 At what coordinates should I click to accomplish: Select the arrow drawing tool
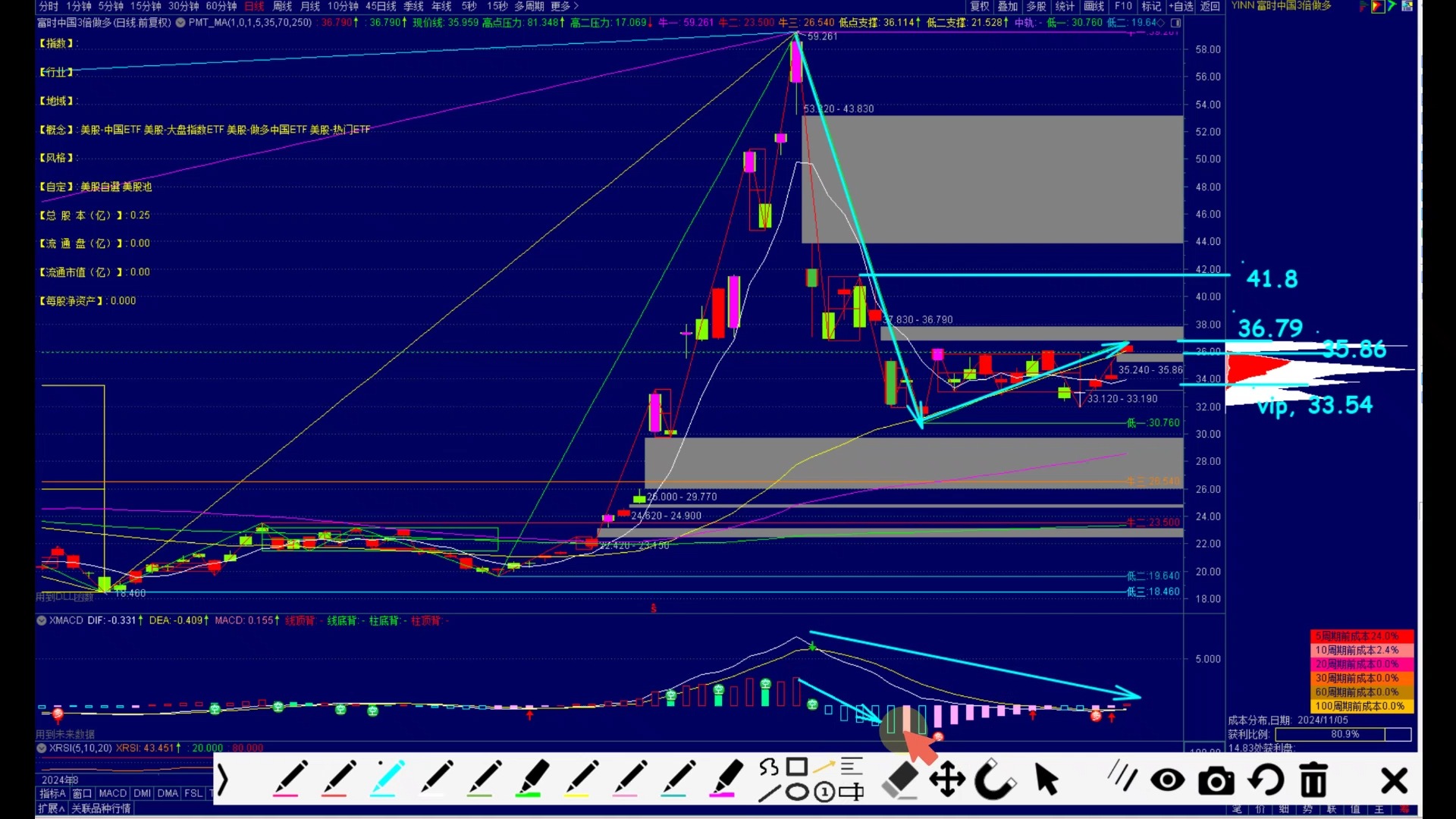pyautogui.click(x=824, y=767)
